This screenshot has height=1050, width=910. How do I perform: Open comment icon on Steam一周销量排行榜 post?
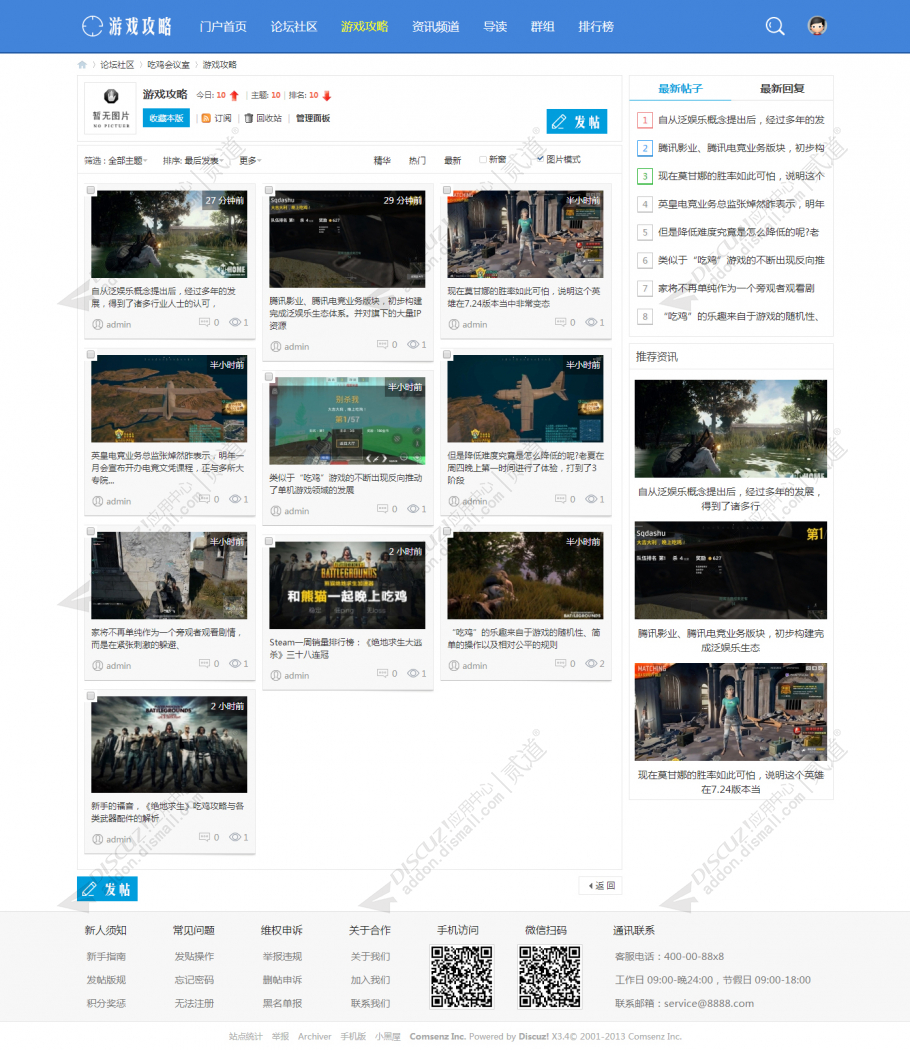[382, 674]
